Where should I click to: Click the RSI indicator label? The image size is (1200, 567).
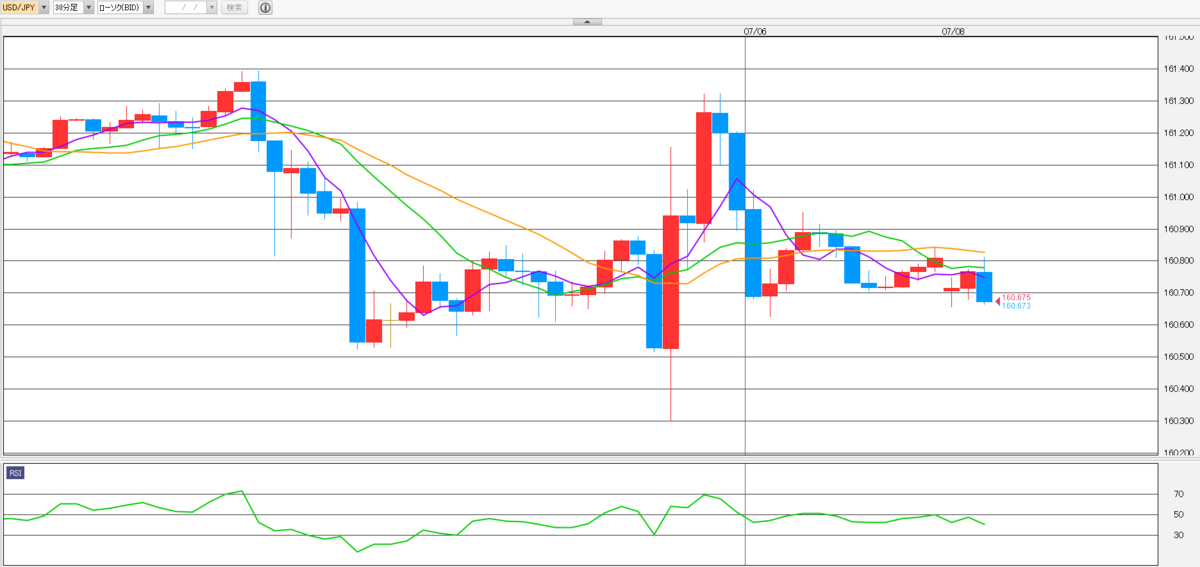[16, 473]
